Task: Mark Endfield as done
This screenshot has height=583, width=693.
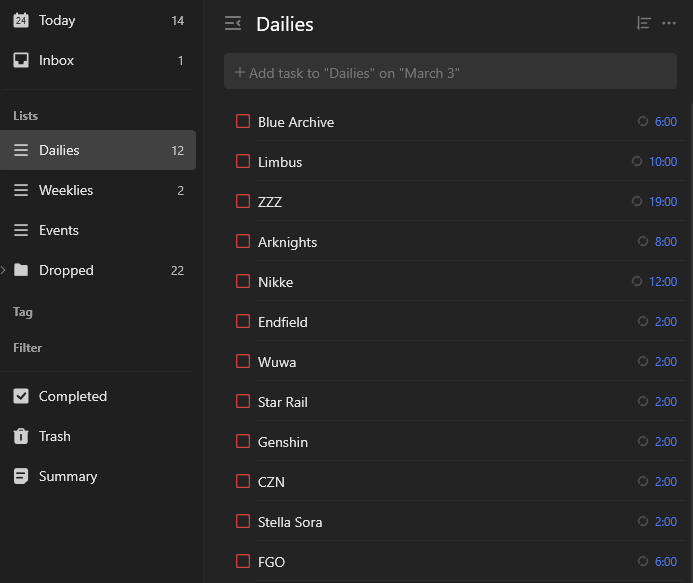Action: pos(243,321)
